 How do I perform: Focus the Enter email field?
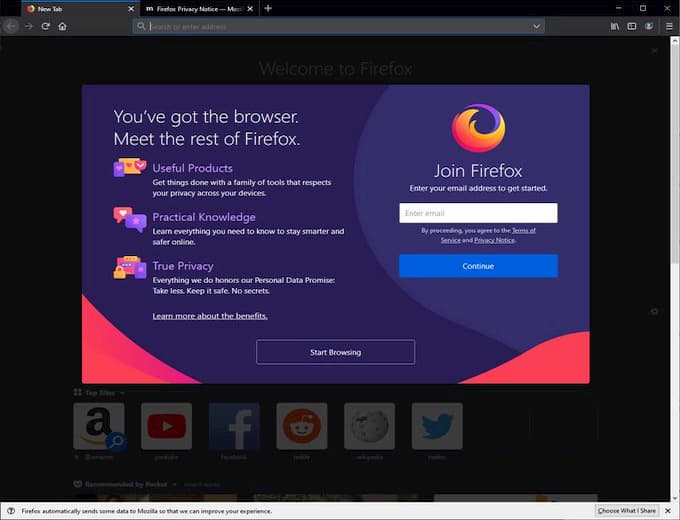478,213
